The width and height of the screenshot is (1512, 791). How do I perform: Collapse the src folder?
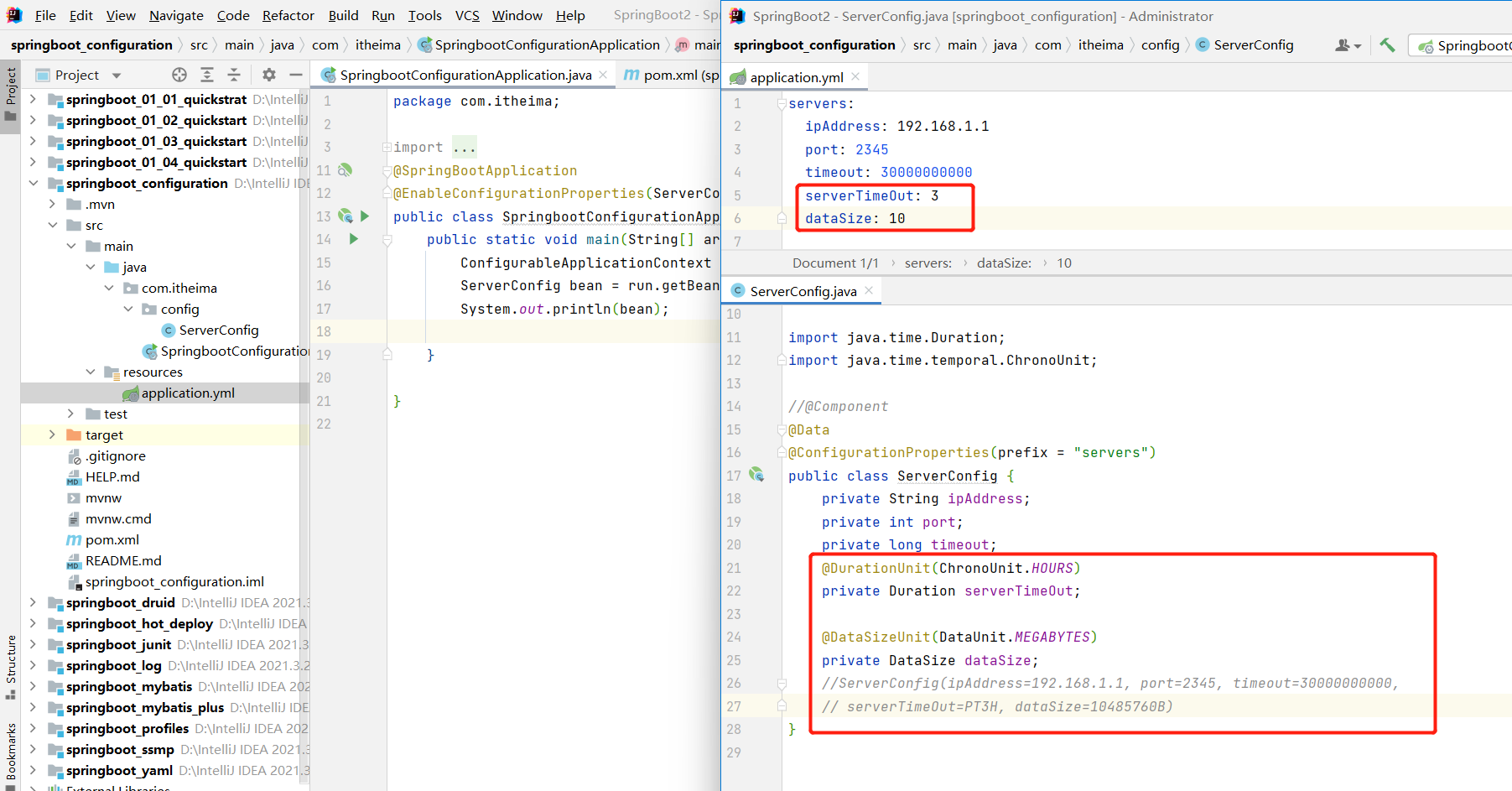(52, 225)
